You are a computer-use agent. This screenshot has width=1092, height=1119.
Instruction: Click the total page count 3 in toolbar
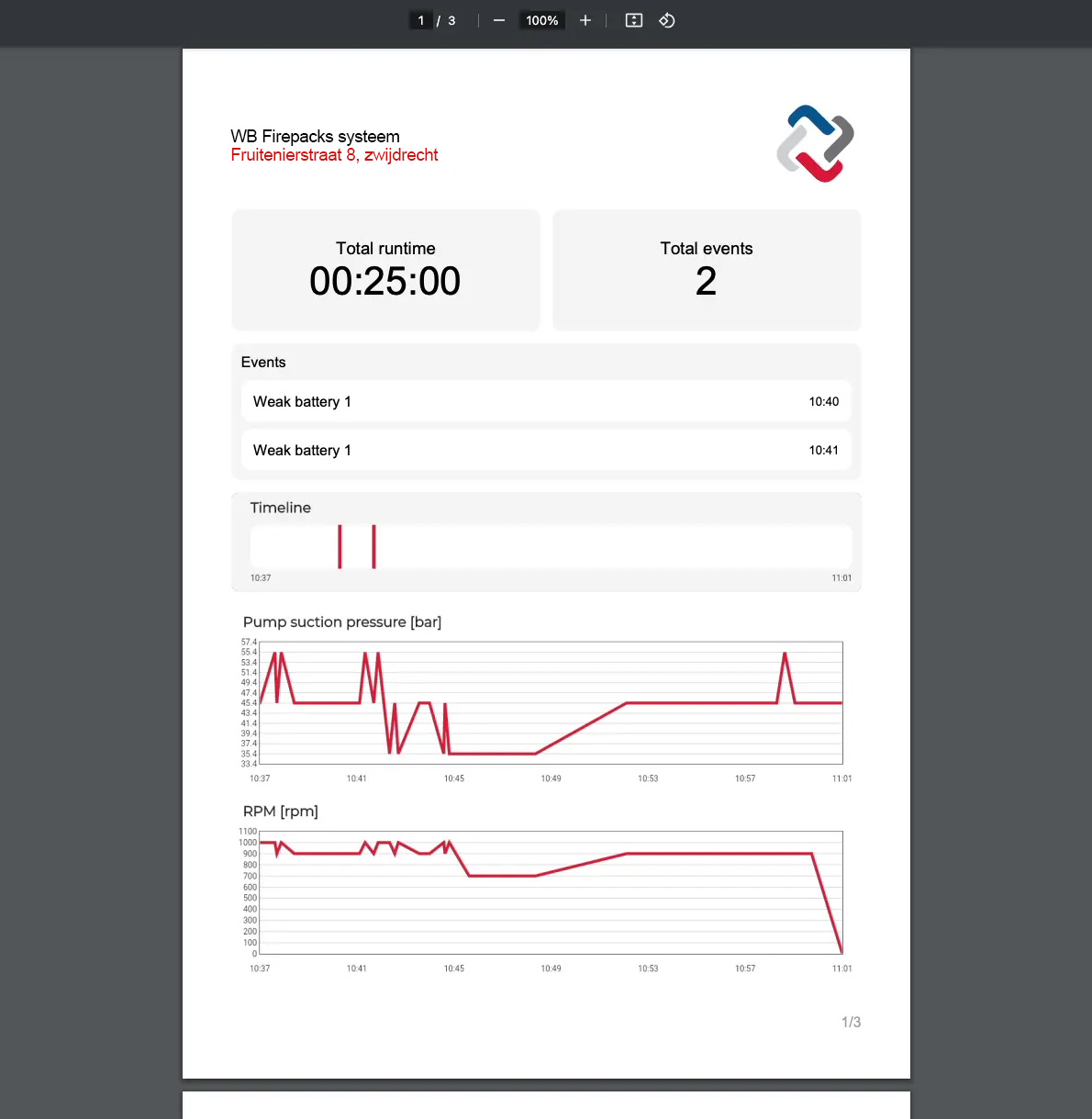tap(451, 20)
